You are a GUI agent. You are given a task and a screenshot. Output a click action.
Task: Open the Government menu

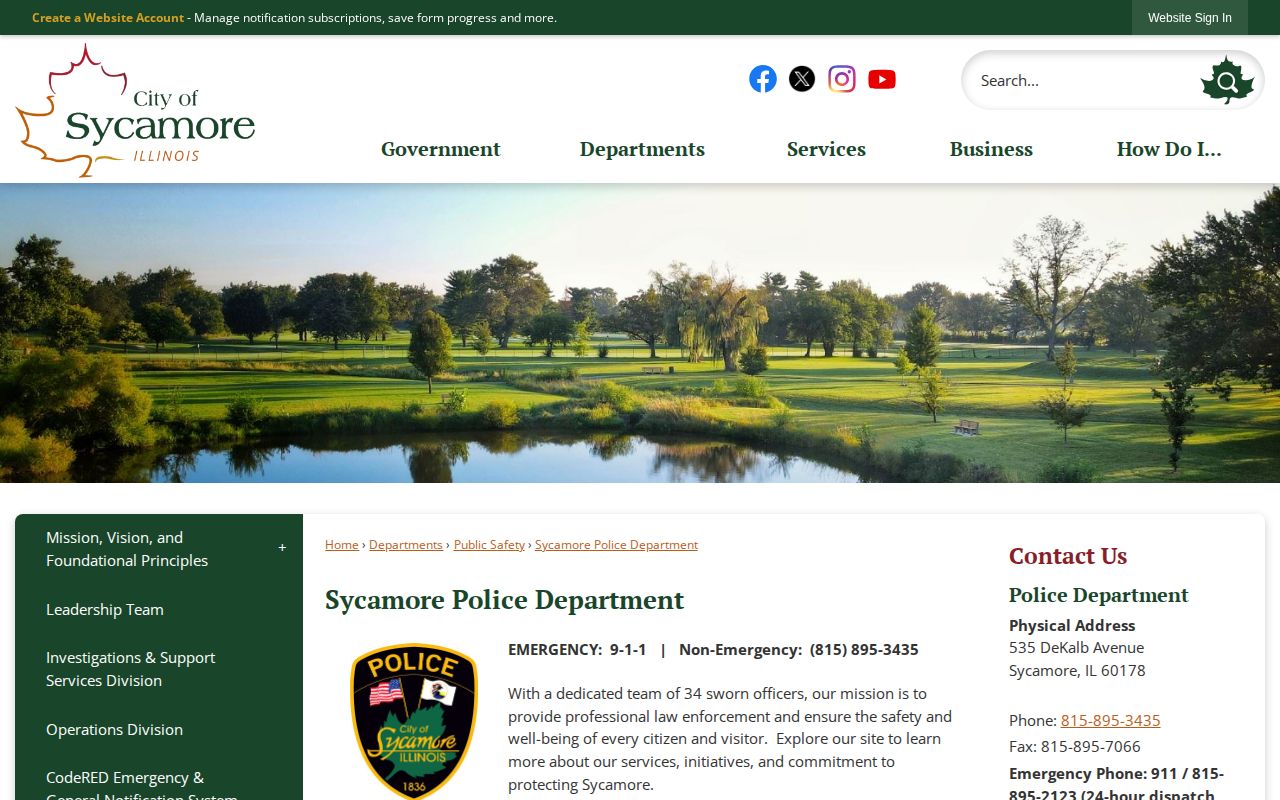[440, 149]
